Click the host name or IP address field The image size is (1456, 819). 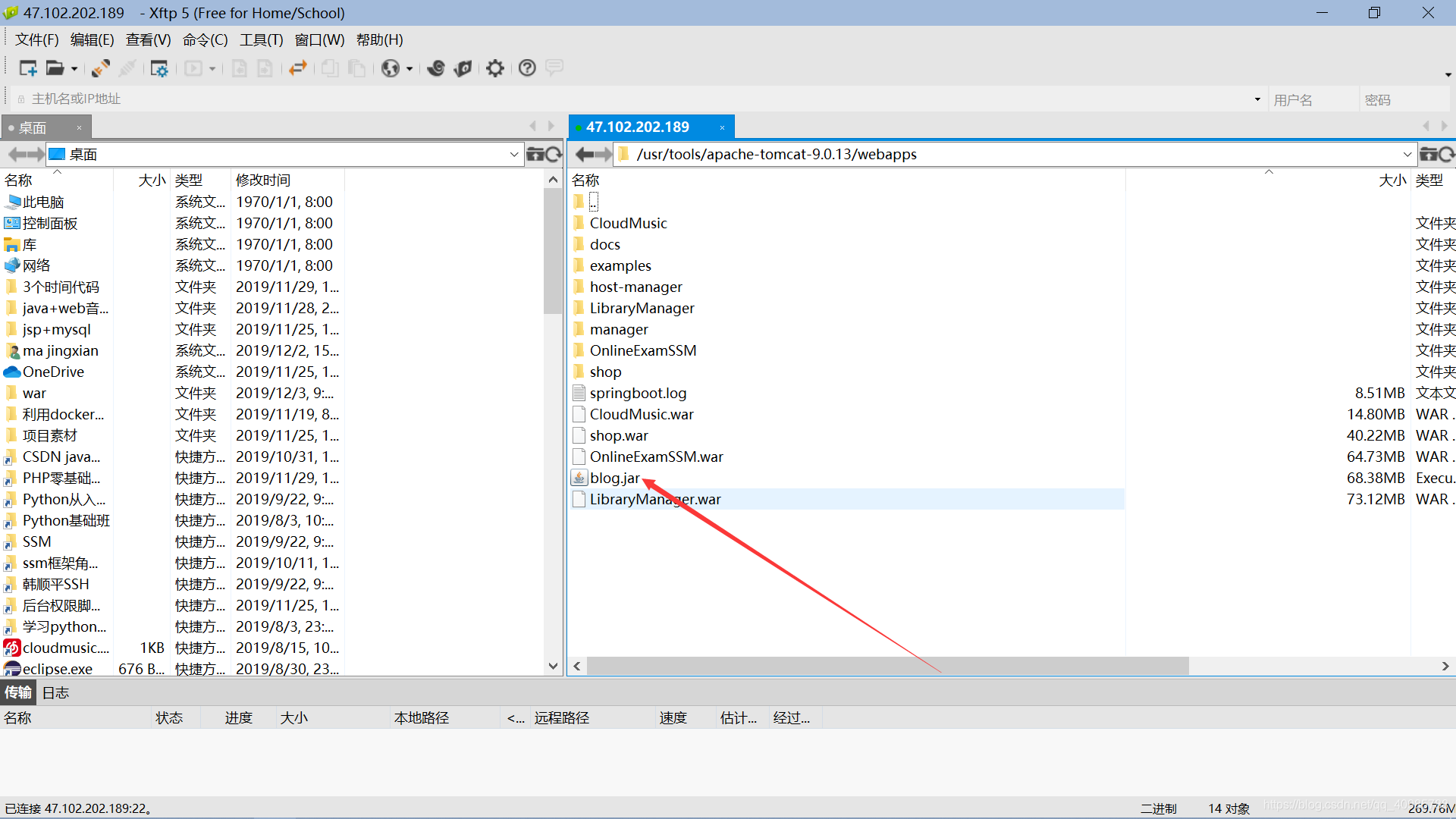tap(637, 99)
